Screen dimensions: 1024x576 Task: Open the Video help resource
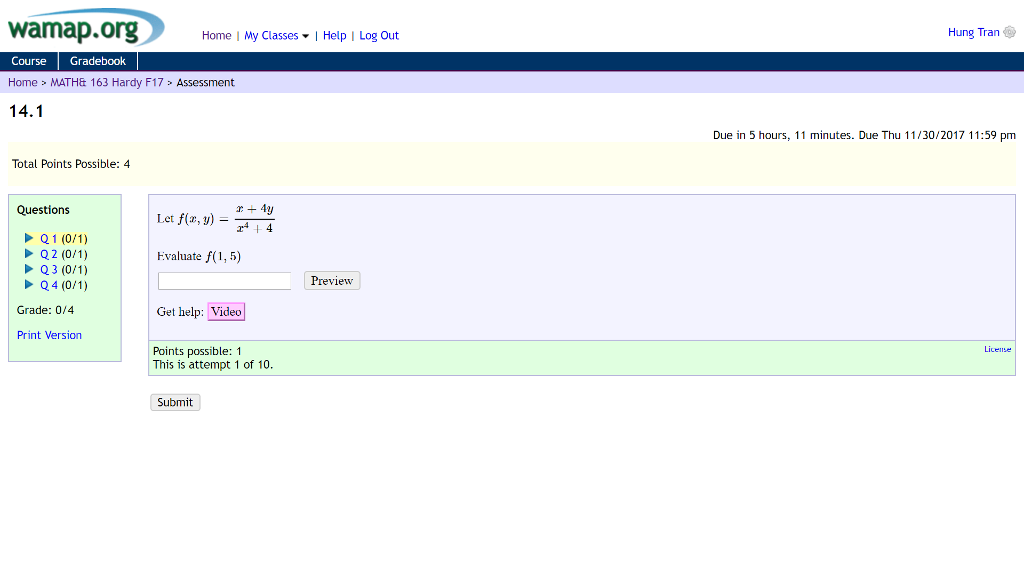coord(226,311)
